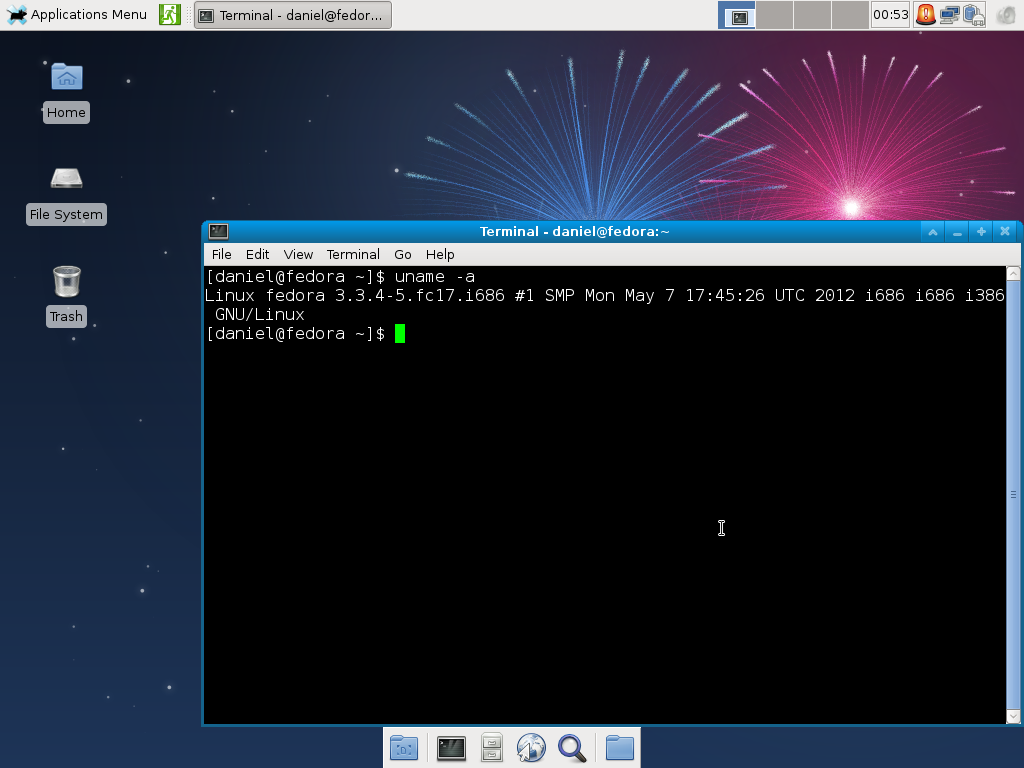The width and height of the screenshot is (1024, 768).
Task: Open the terminal emulator dock launcher
Action: [x=451, y=748]
